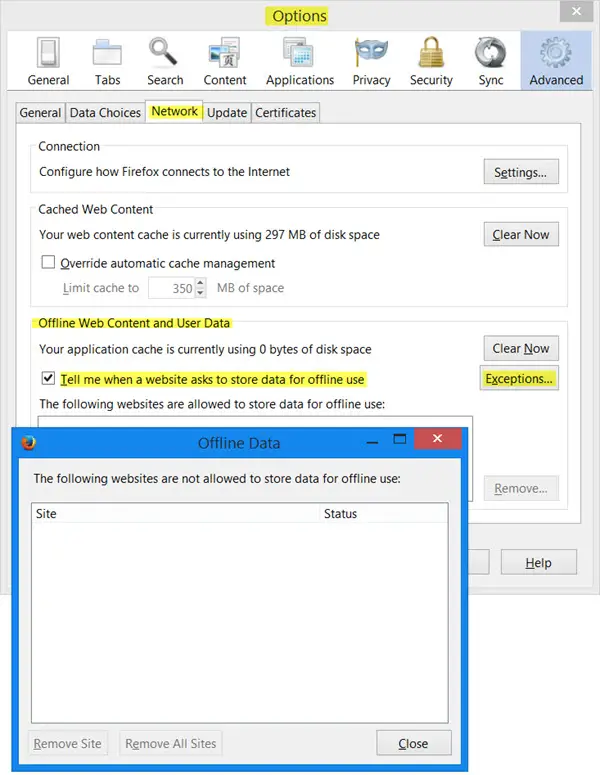This screenshot has height=775, width=600.
Task: Open the Update tab
Action: click(227, 113)
